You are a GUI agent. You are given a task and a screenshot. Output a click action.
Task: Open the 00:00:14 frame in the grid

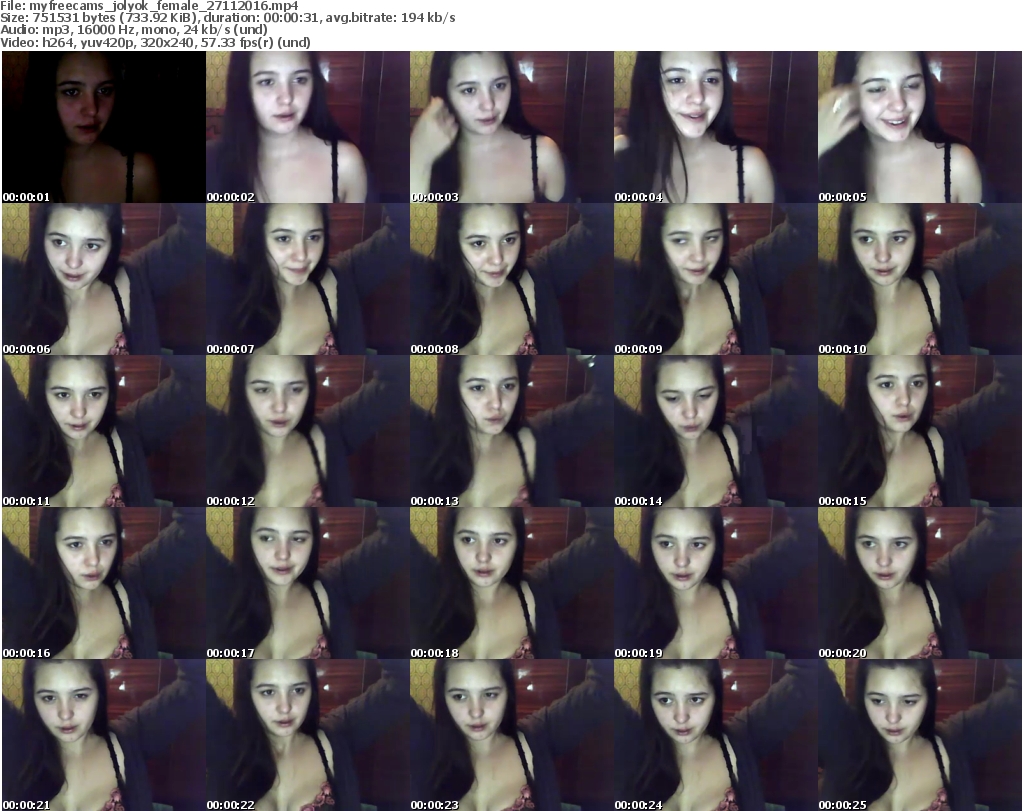[x=716, y=432]
